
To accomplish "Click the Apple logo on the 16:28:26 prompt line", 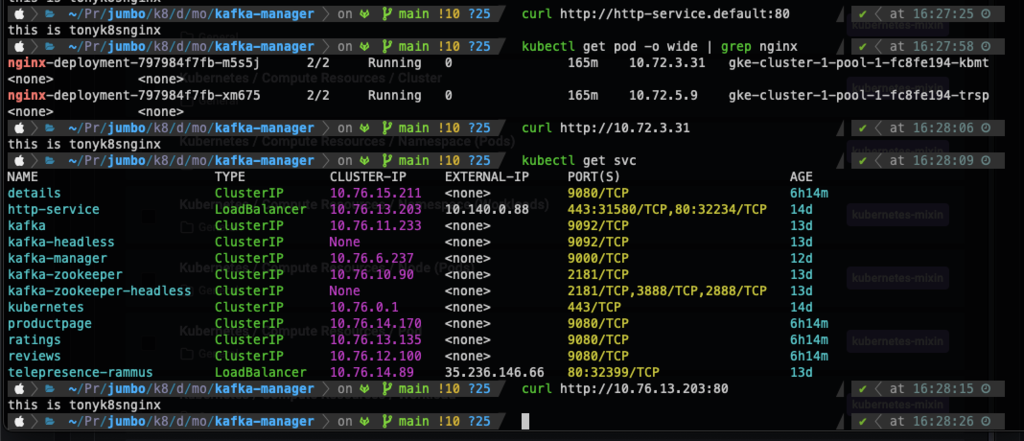I will point(20,421).
